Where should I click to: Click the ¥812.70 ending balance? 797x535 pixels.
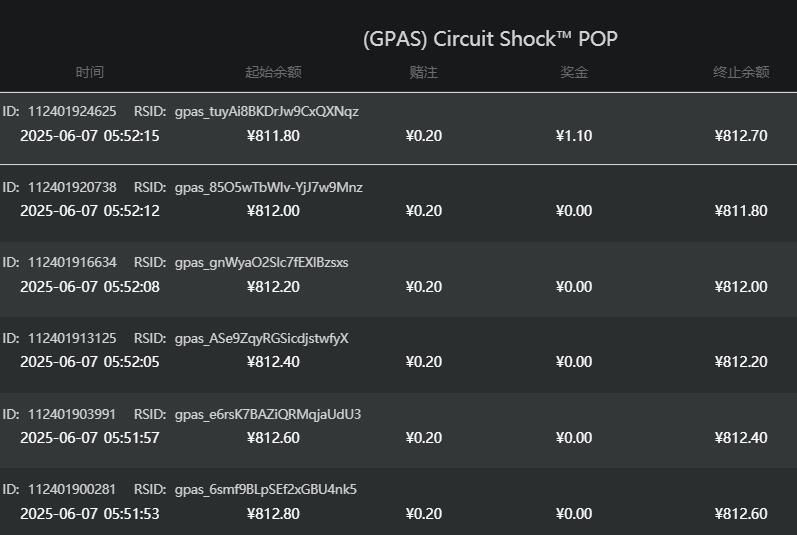(741, 135)
